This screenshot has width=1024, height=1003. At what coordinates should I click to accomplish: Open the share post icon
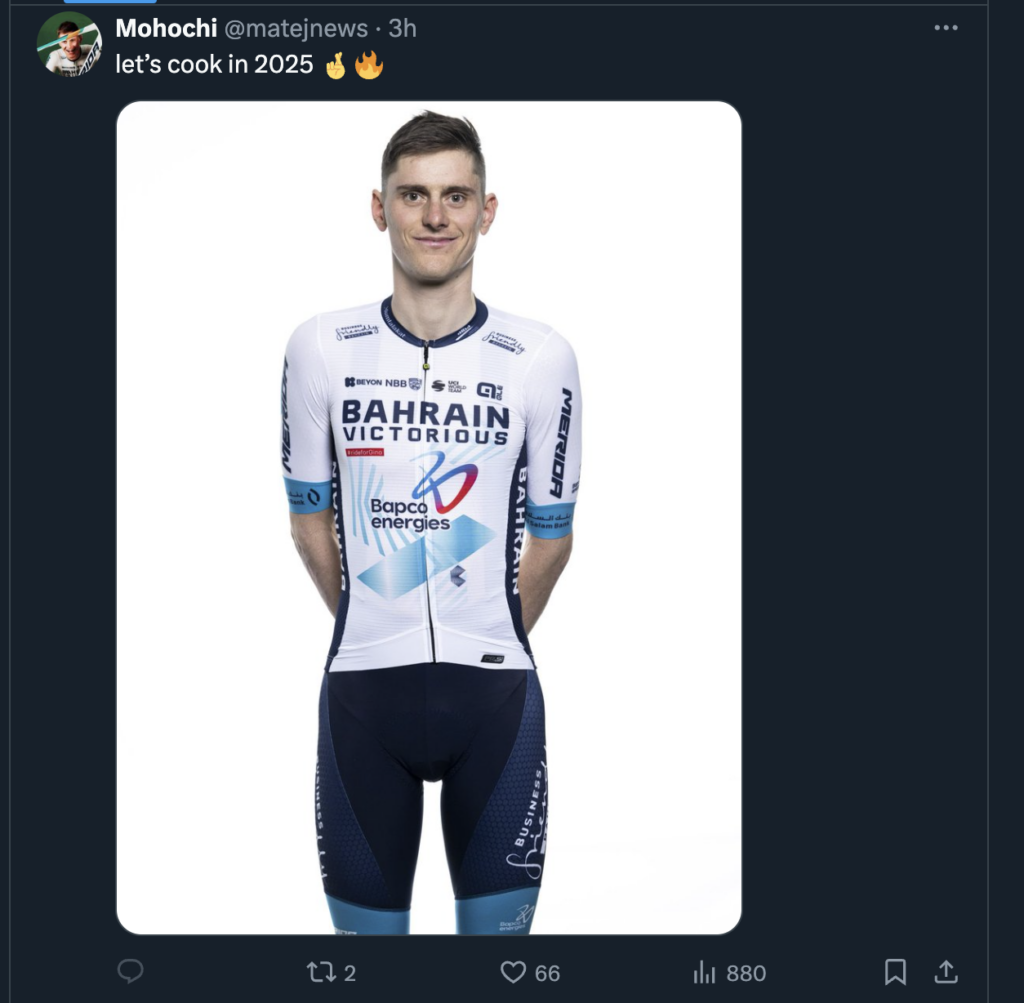tap(946, 972)
